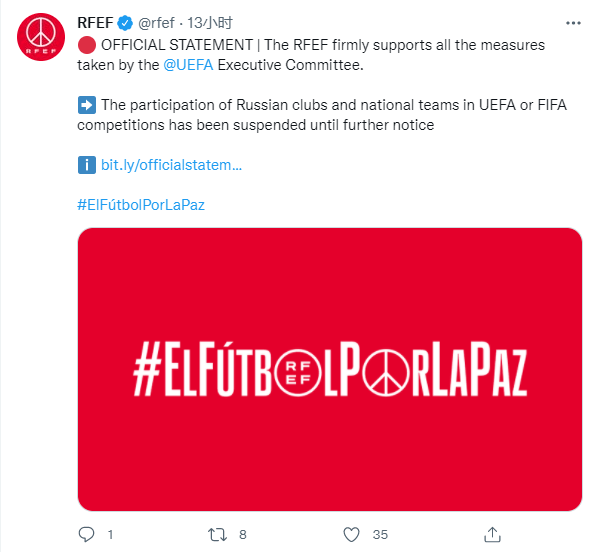
Task: Like the tweet with heart icon
Action: (351, 534)
